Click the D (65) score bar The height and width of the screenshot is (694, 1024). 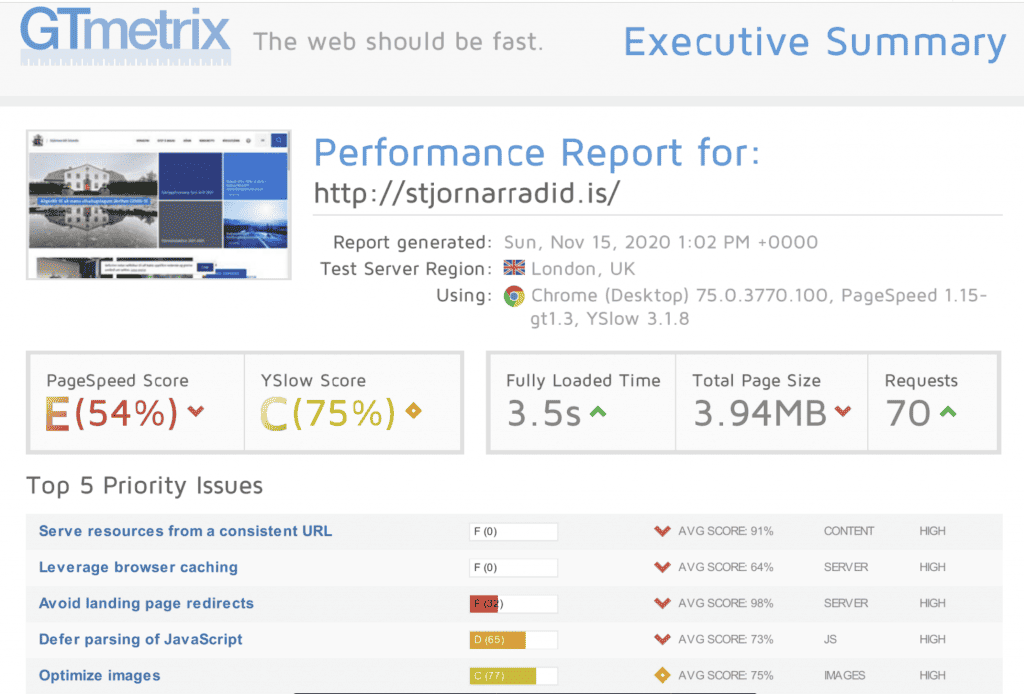pos(512,639)
